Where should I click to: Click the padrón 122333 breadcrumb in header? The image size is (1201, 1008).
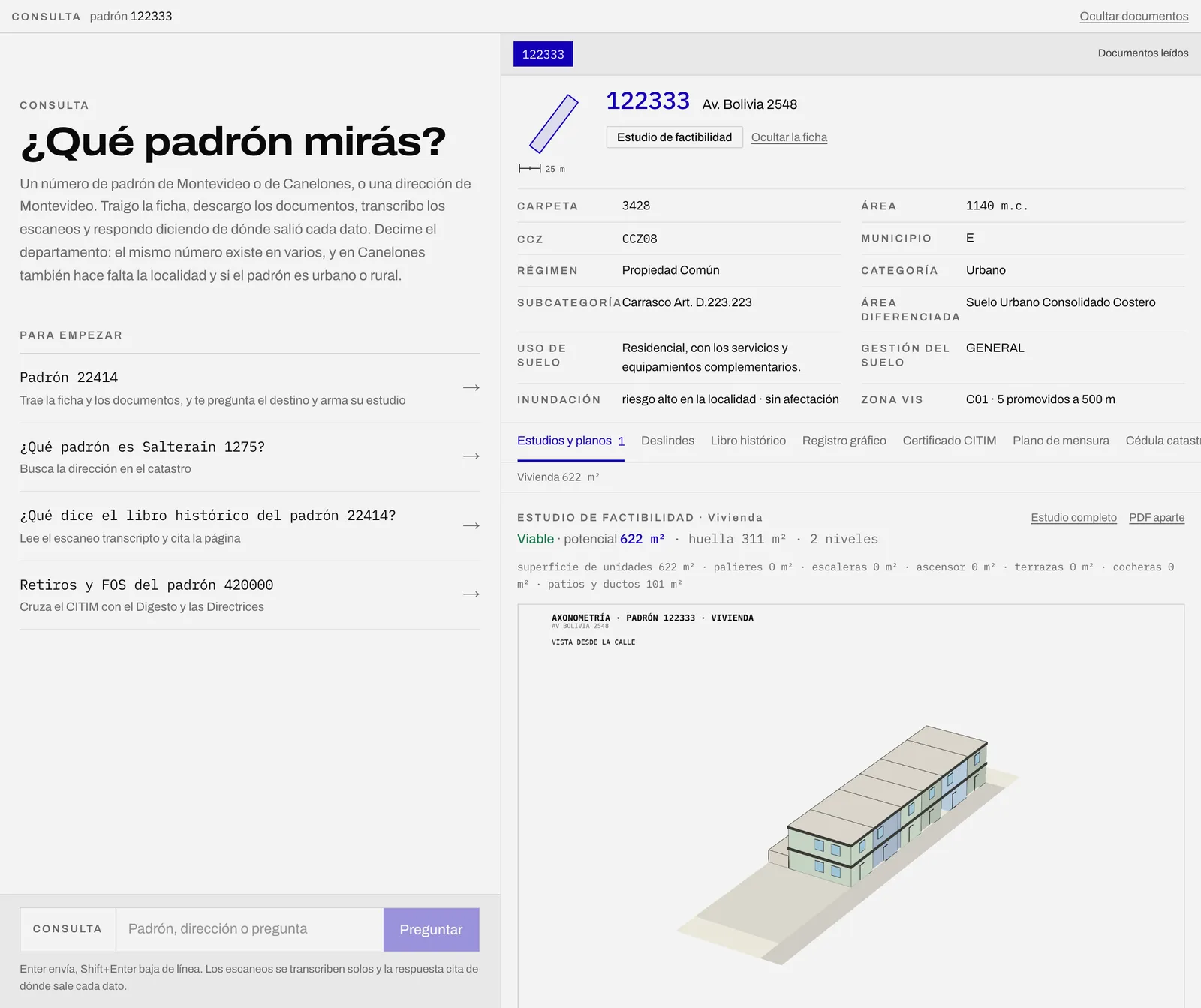coord(131,17)
